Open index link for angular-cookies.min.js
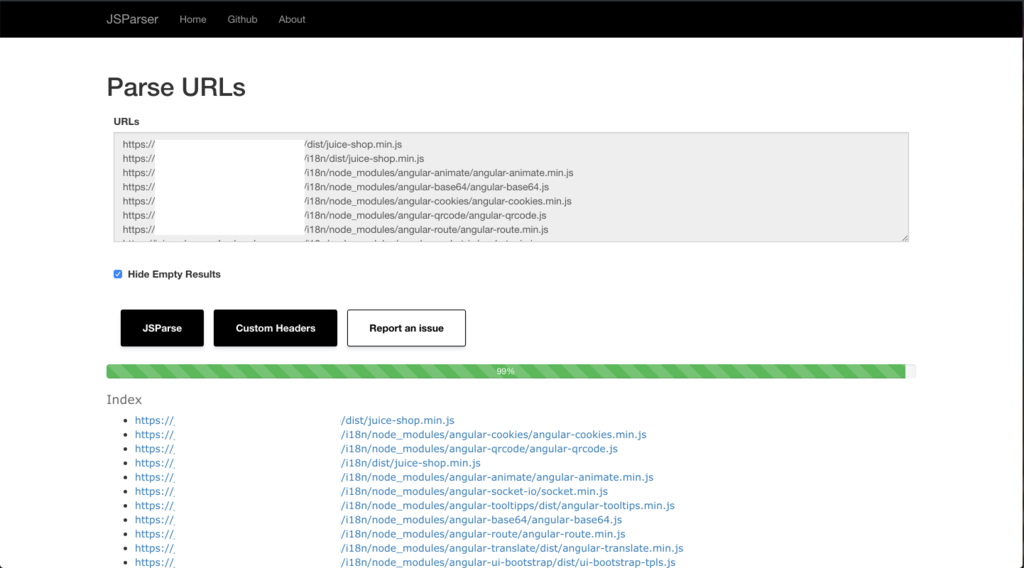1024x568 pixels. coord(391,435)
